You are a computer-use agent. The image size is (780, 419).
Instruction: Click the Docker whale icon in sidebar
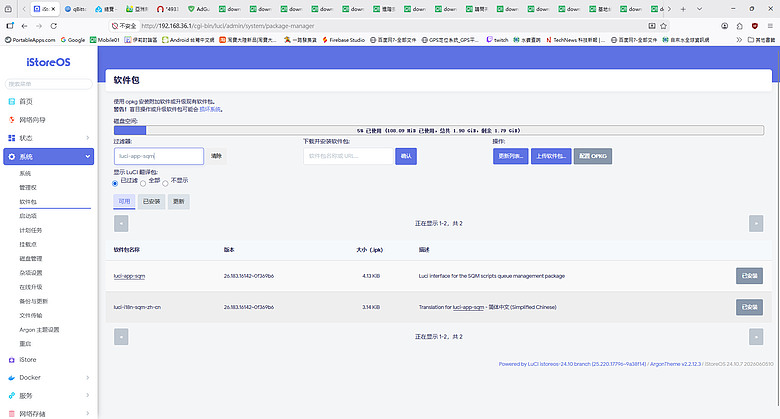tap(11, 378)
